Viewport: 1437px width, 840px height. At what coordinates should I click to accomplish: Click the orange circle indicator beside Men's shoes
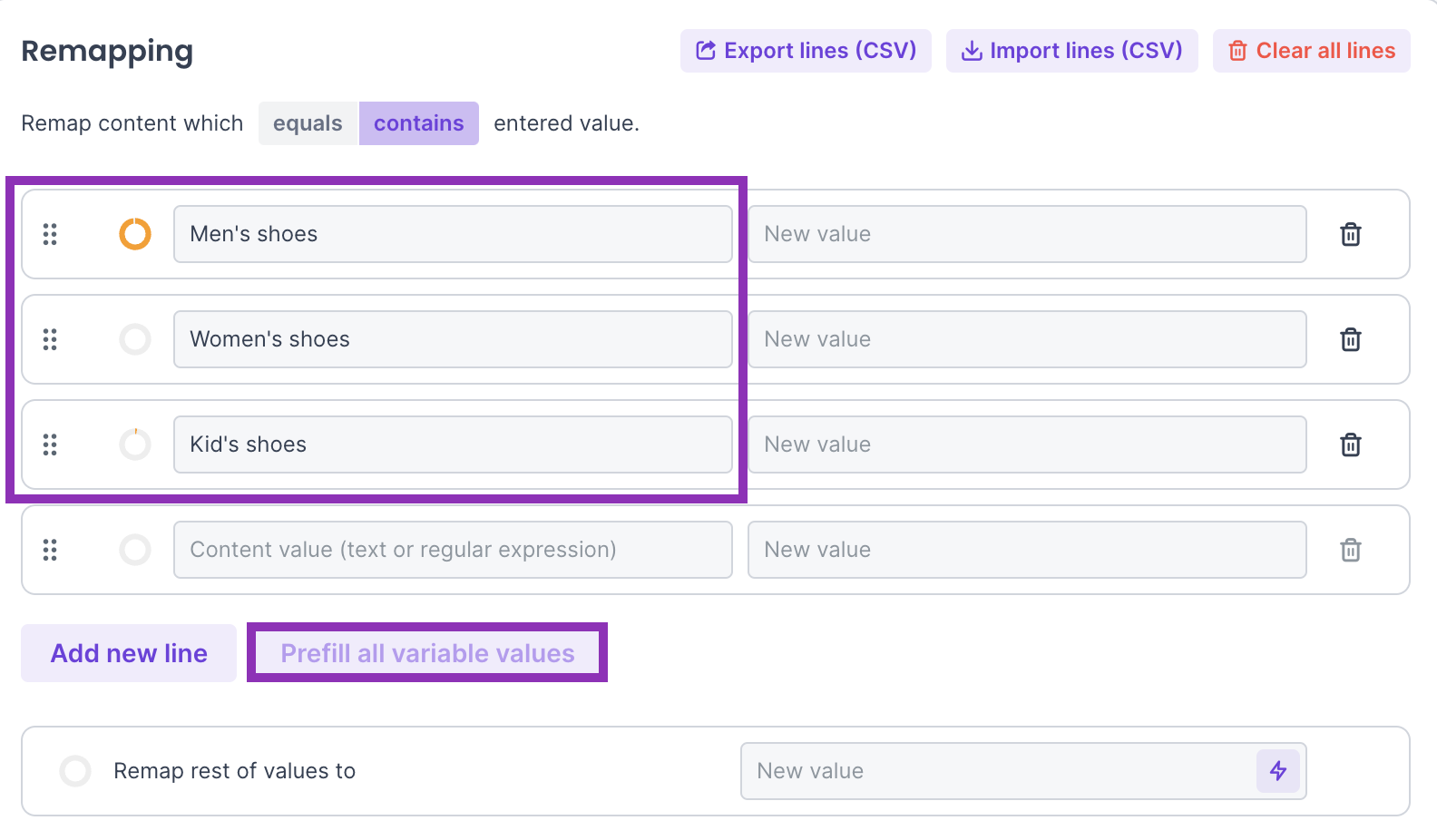pyautogui.click(x=135, y=234)
